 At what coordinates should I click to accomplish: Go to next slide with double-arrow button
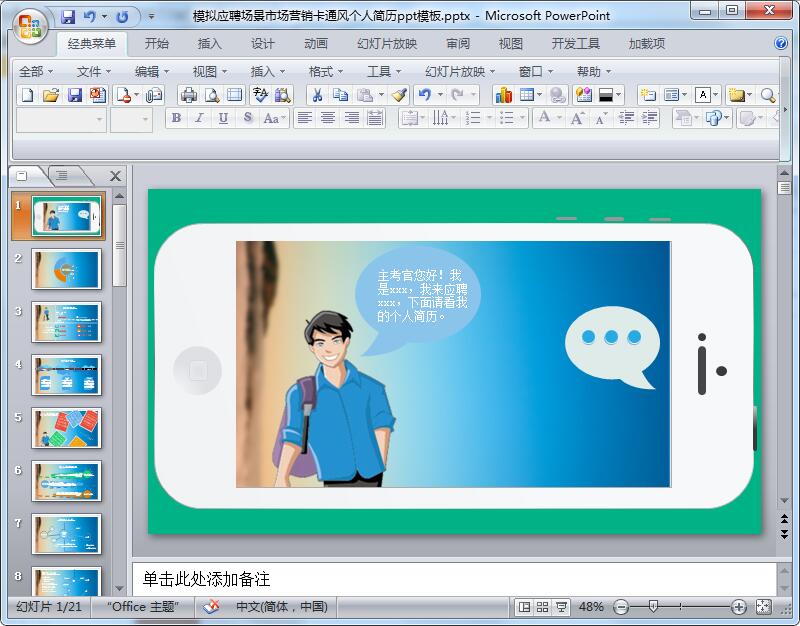(x=785, y=535)
